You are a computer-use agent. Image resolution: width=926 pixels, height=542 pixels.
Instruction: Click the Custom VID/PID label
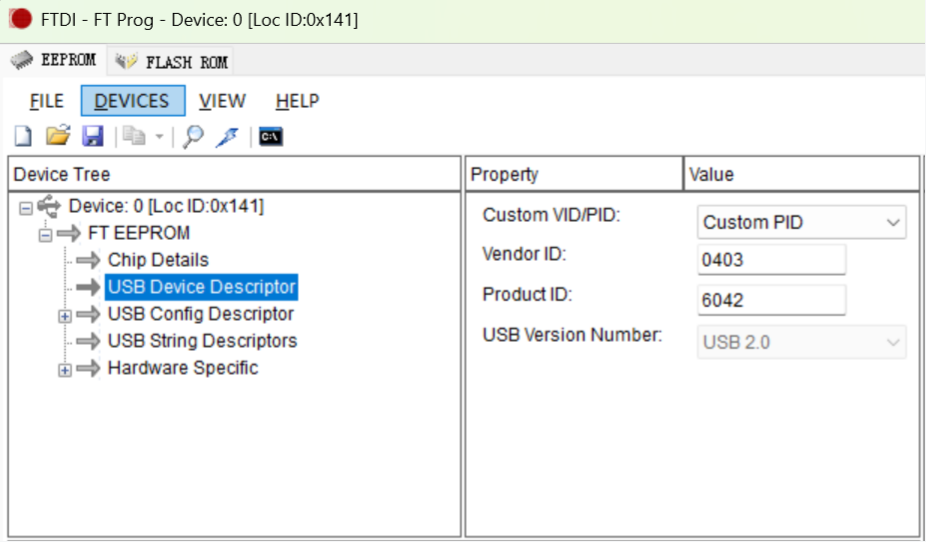pos(552,215)
